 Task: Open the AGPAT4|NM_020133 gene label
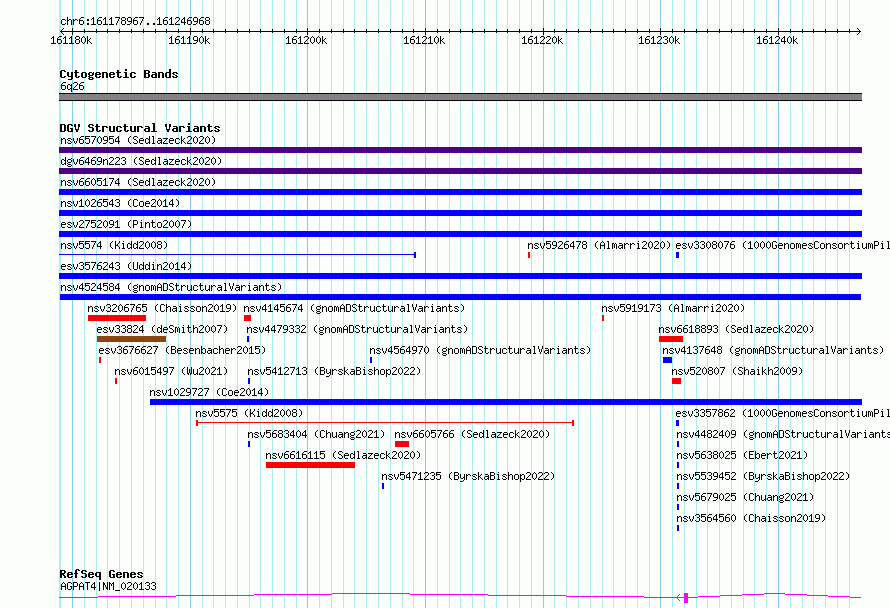coord(108,586)
